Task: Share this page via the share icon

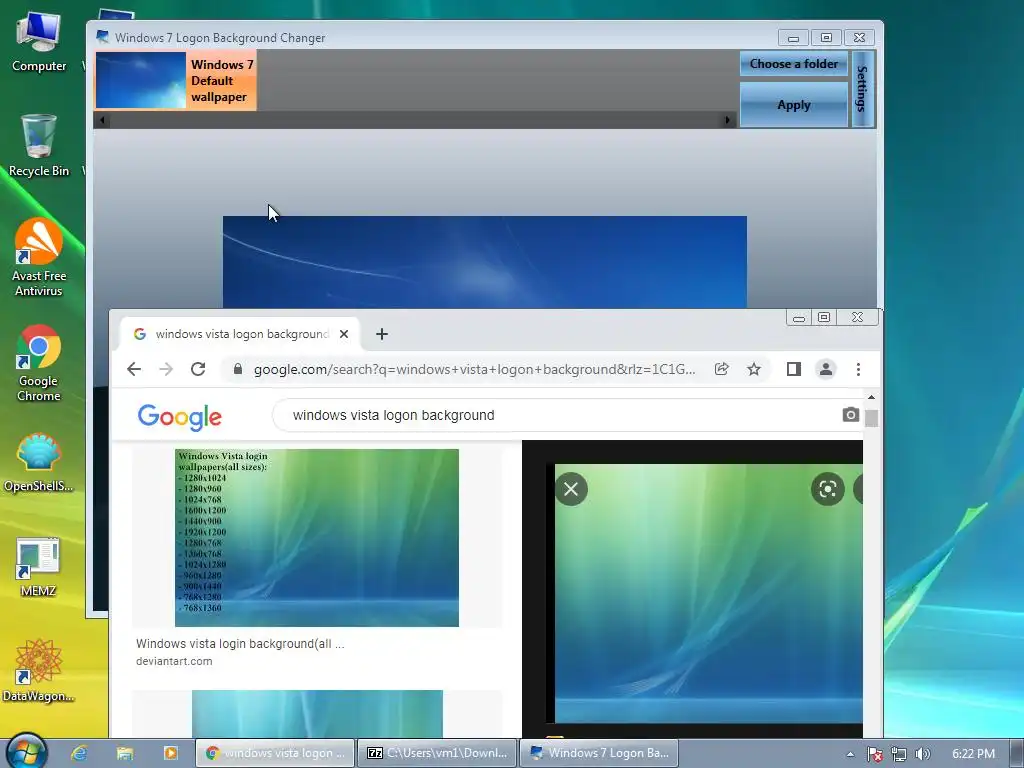Action: [x=722, y=369]
